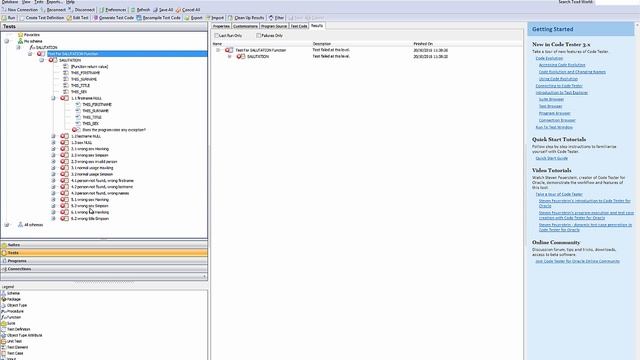This screenshot has height=360, width=640.
Task: Open the Run To Test Window link
Action: [554, 127]
